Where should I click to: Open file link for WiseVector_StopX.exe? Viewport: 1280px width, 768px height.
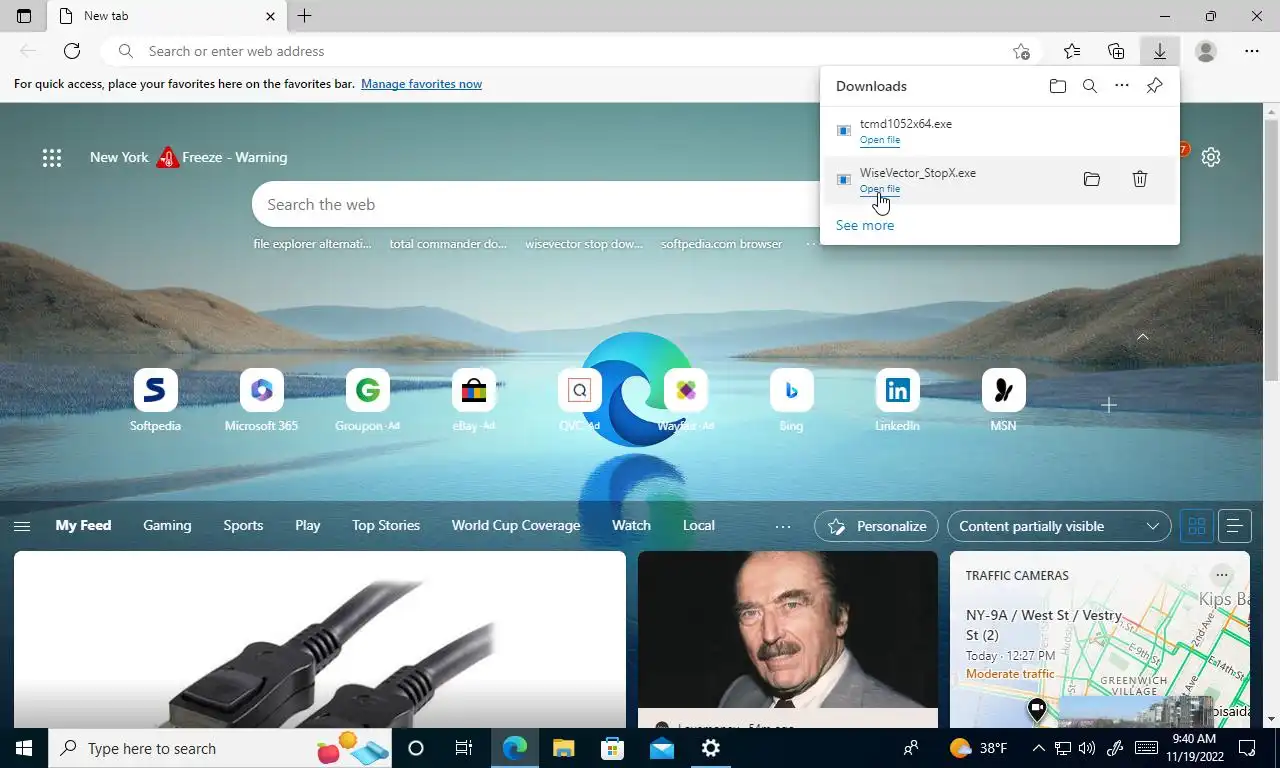tap(880, 189)
